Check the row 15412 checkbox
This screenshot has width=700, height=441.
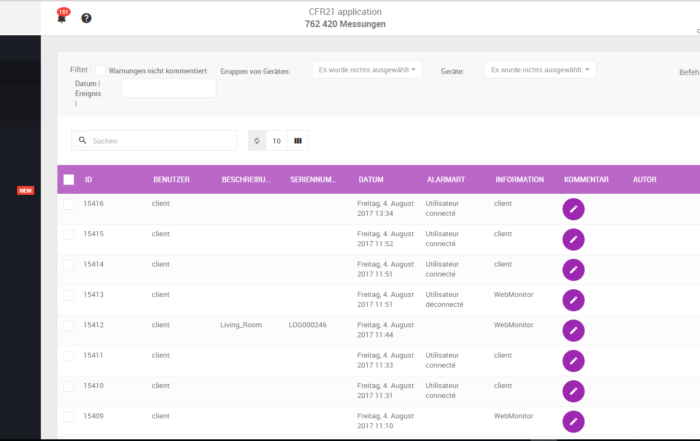(x=68, y=326)
